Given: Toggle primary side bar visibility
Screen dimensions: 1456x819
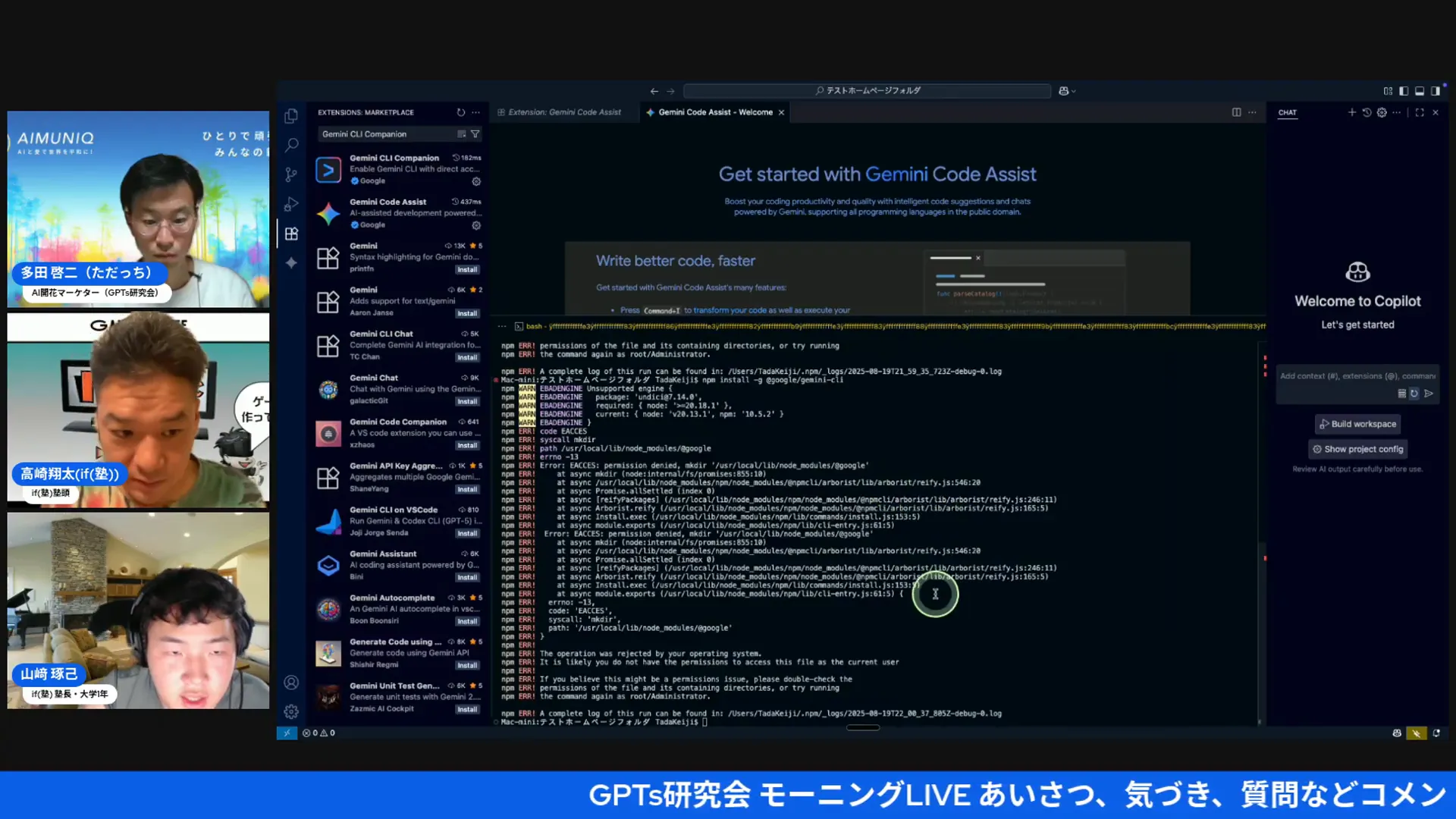Looking at the screenshot, I should tap(1404, 91).
